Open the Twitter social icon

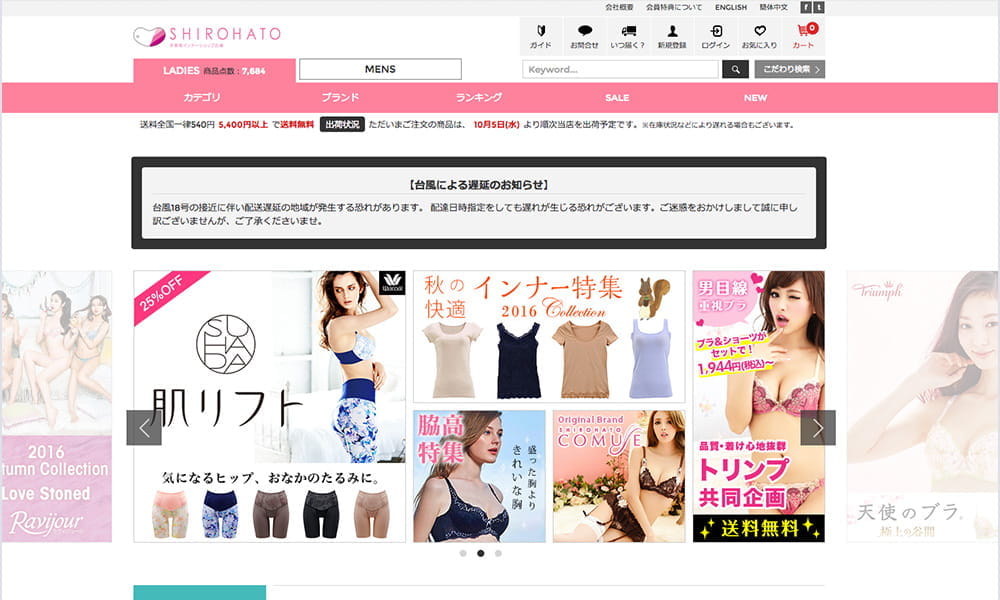click(x=819, y=7)
